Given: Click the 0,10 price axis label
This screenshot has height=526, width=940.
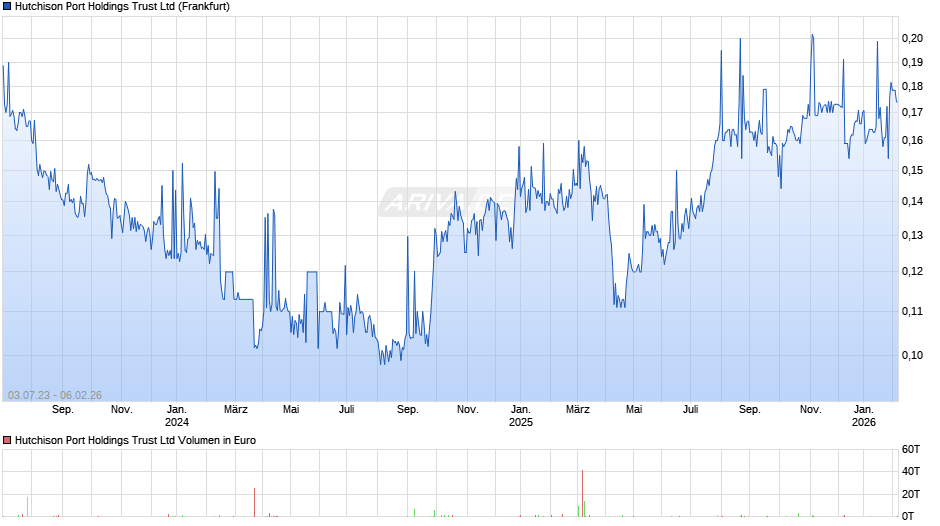Looking at the screenshot, I should pos(912,355).
